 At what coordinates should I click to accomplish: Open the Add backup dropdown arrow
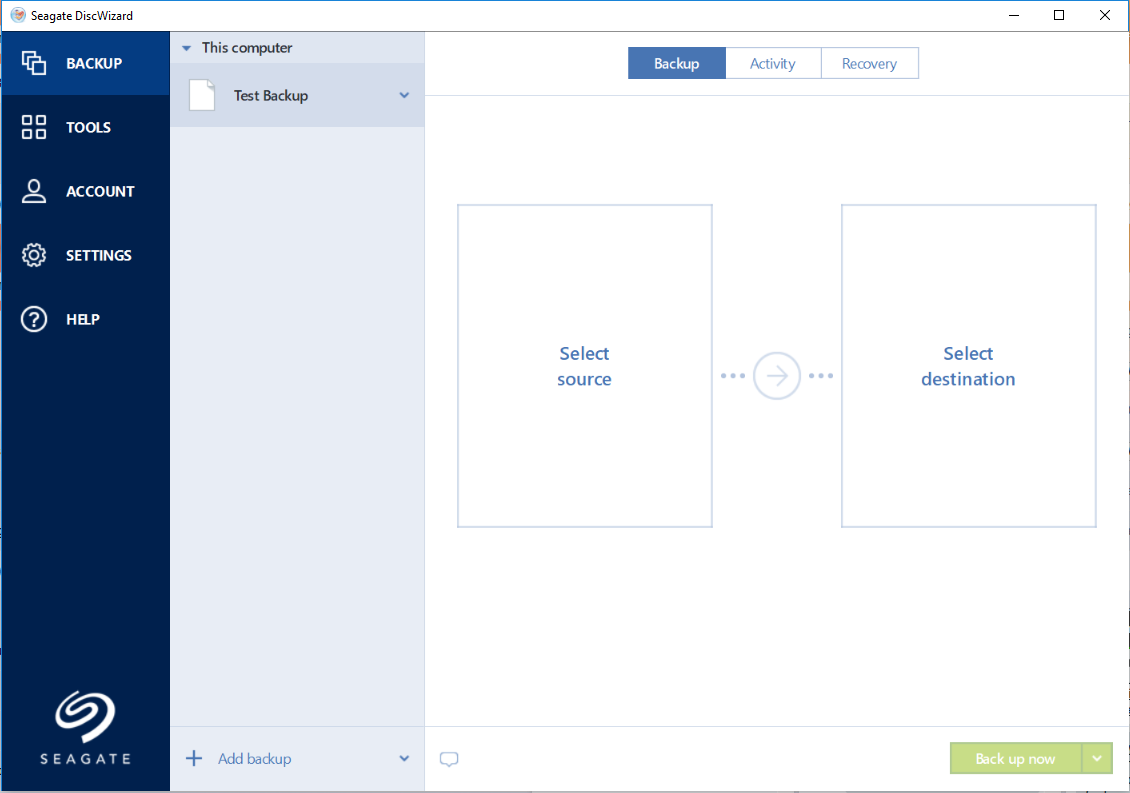[404, 758]
